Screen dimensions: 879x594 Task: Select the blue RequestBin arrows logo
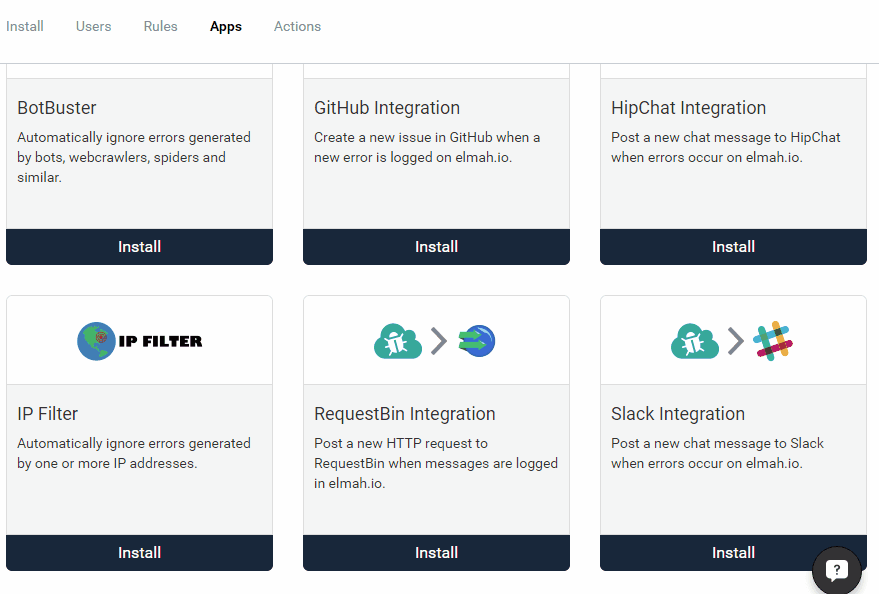tap(476, 340)
